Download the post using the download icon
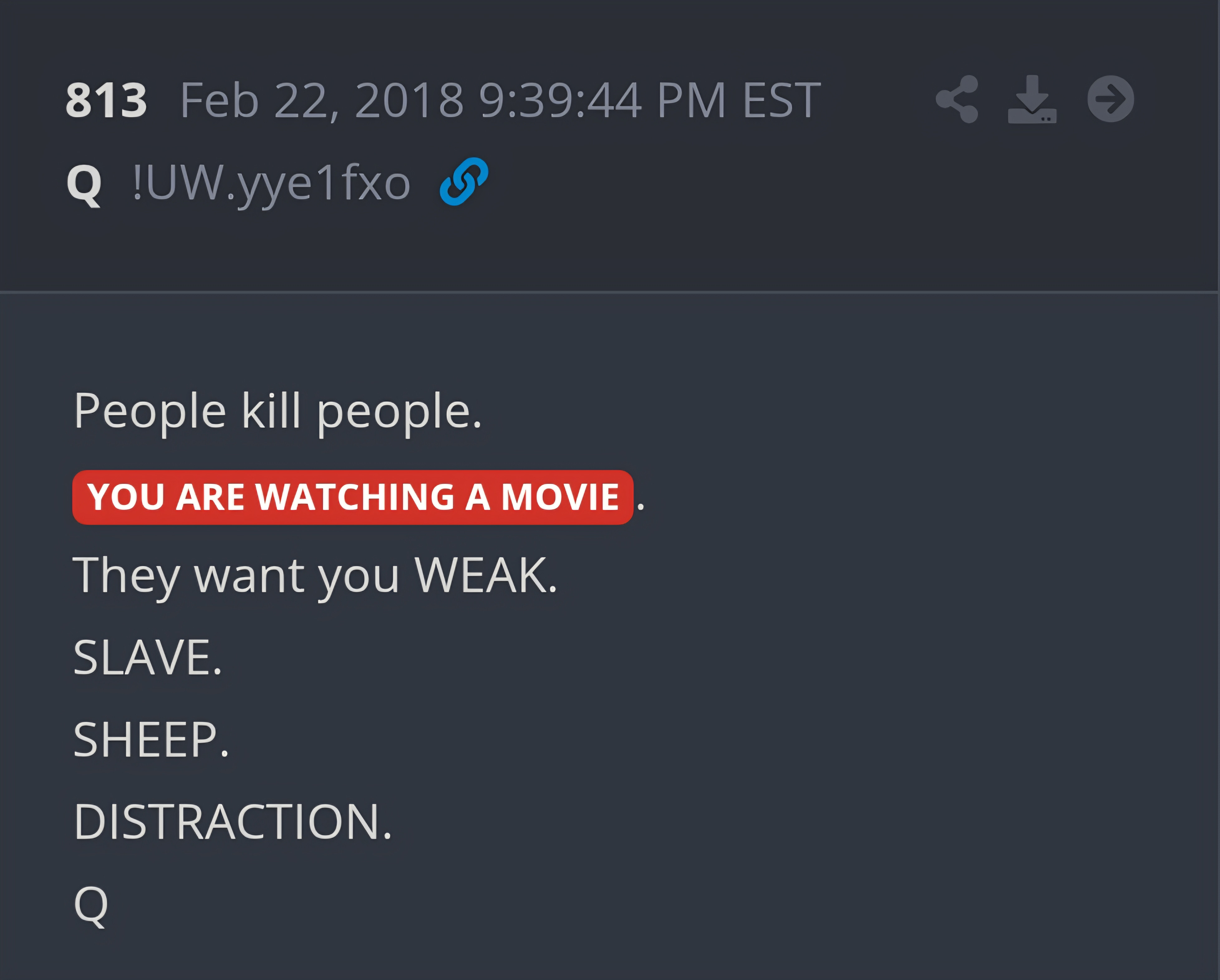Viewport: 1220px width, 980px height. (x=1032, y=99)
